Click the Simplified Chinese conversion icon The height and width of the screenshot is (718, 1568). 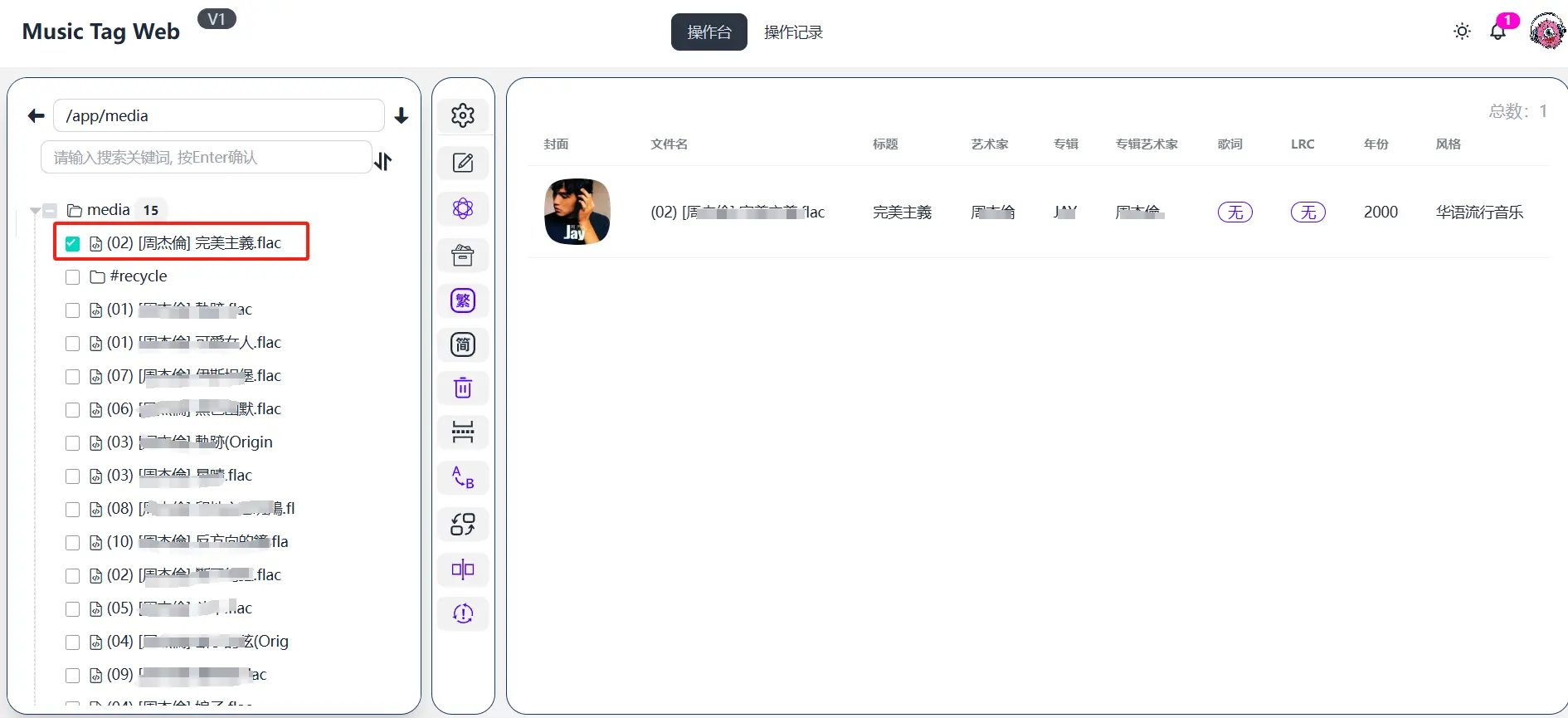(463, 344)
